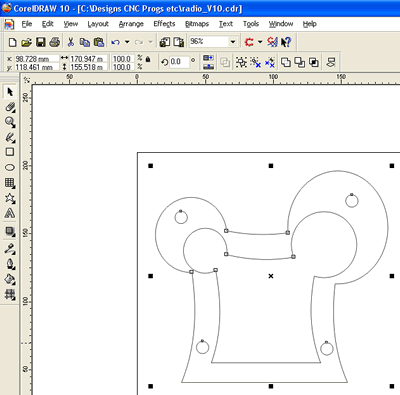Copy the selection using Copy icon

85,42
